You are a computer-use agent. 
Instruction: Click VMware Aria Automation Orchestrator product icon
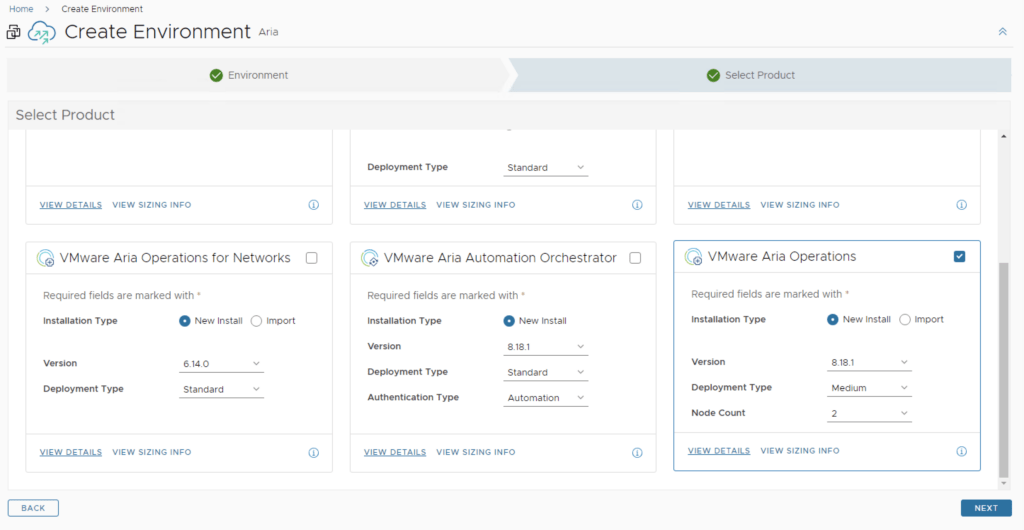[x=369, y=258]
